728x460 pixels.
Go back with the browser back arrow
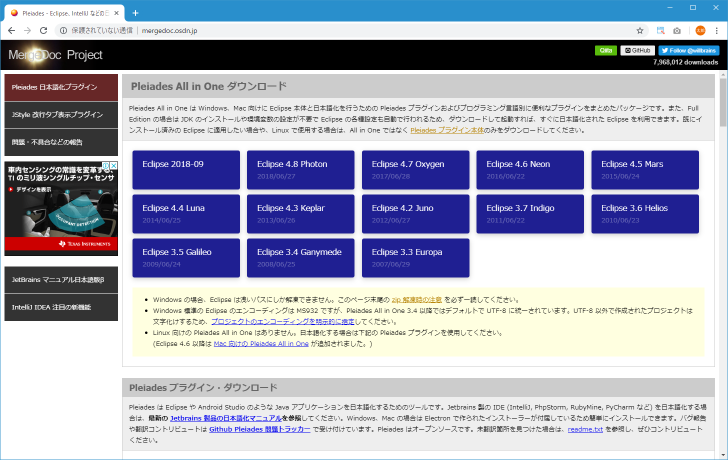12,31
